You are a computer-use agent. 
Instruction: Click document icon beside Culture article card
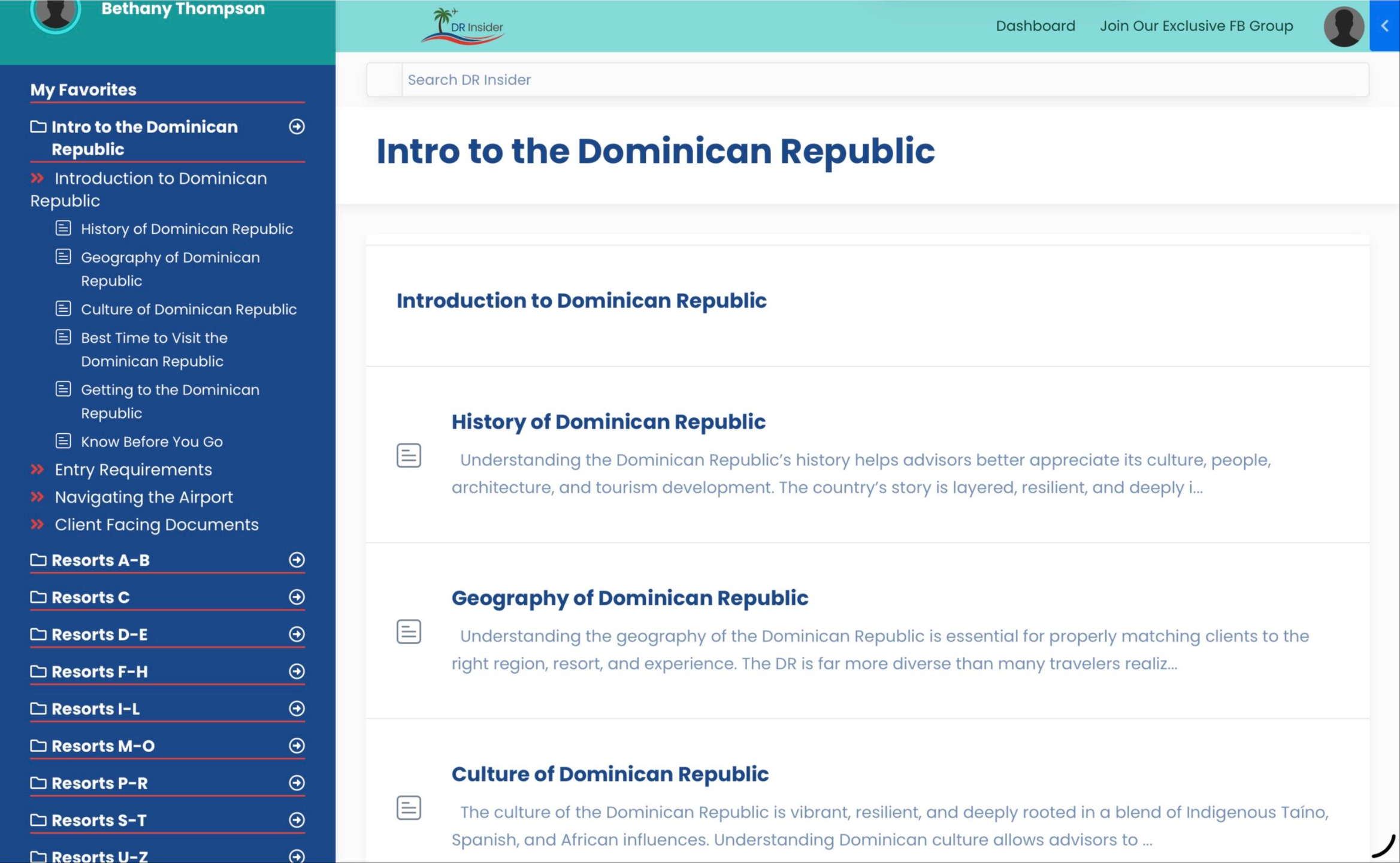[x=409, y=807]
